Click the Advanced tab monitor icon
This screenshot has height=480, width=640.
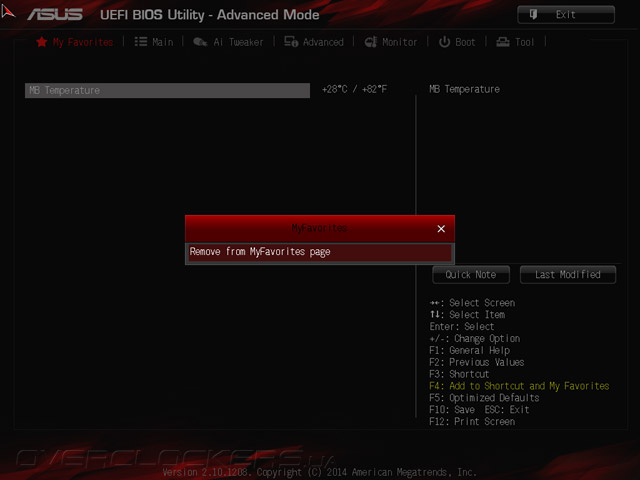(291, 42)
